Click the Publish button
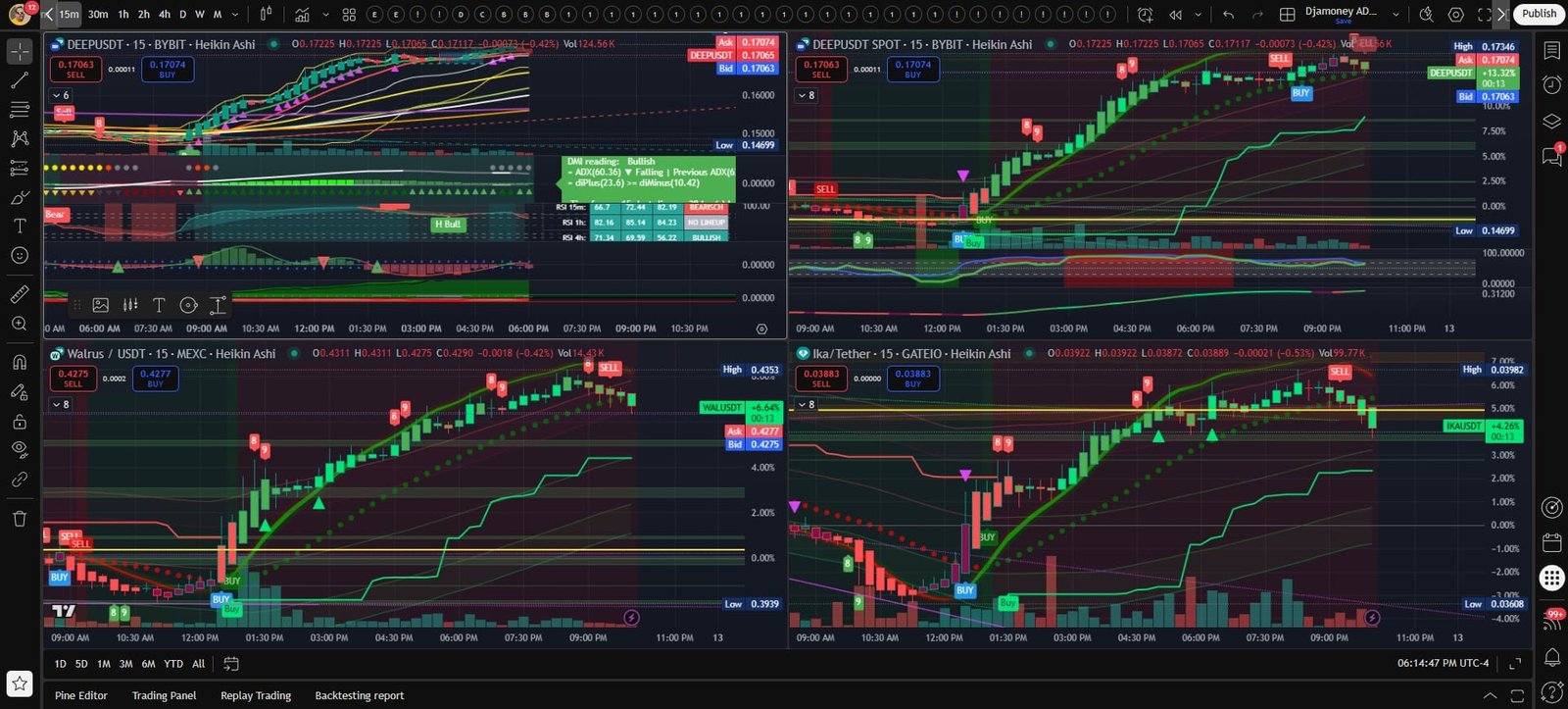Screen dimensions: 1568x709 click(1539, 14)
